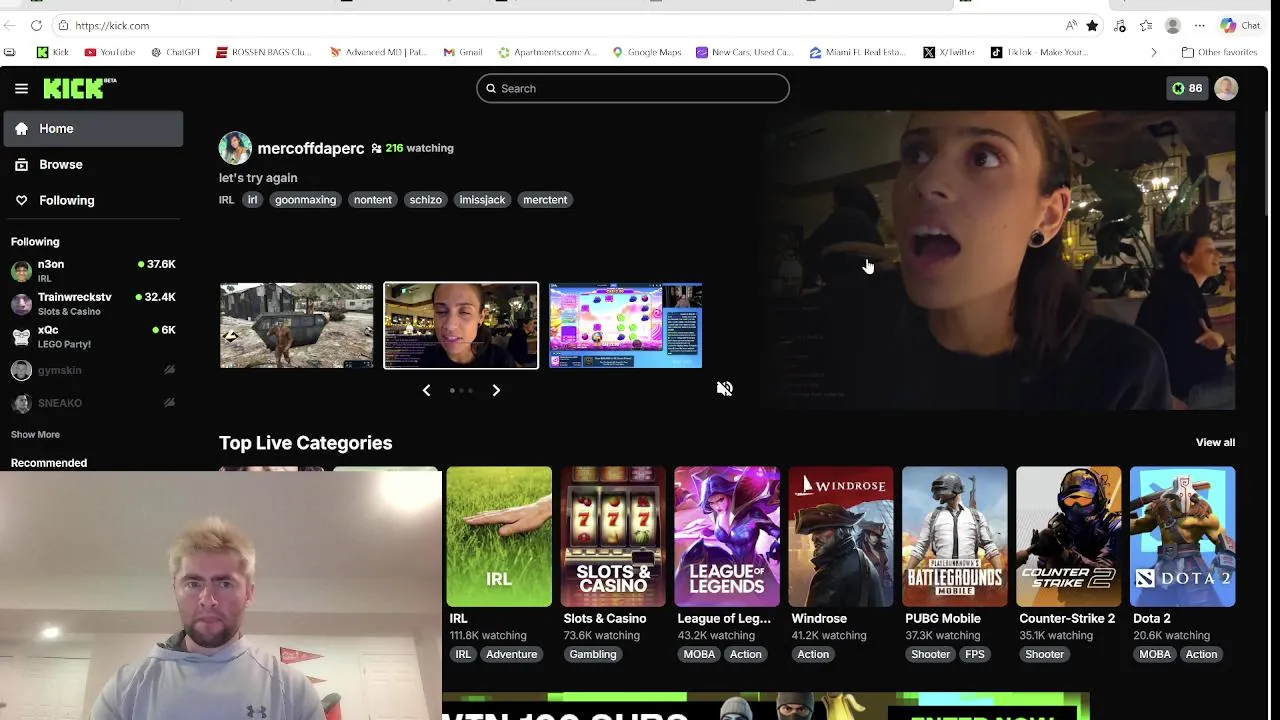Expand Following list with Show More

tap(35, 435)
